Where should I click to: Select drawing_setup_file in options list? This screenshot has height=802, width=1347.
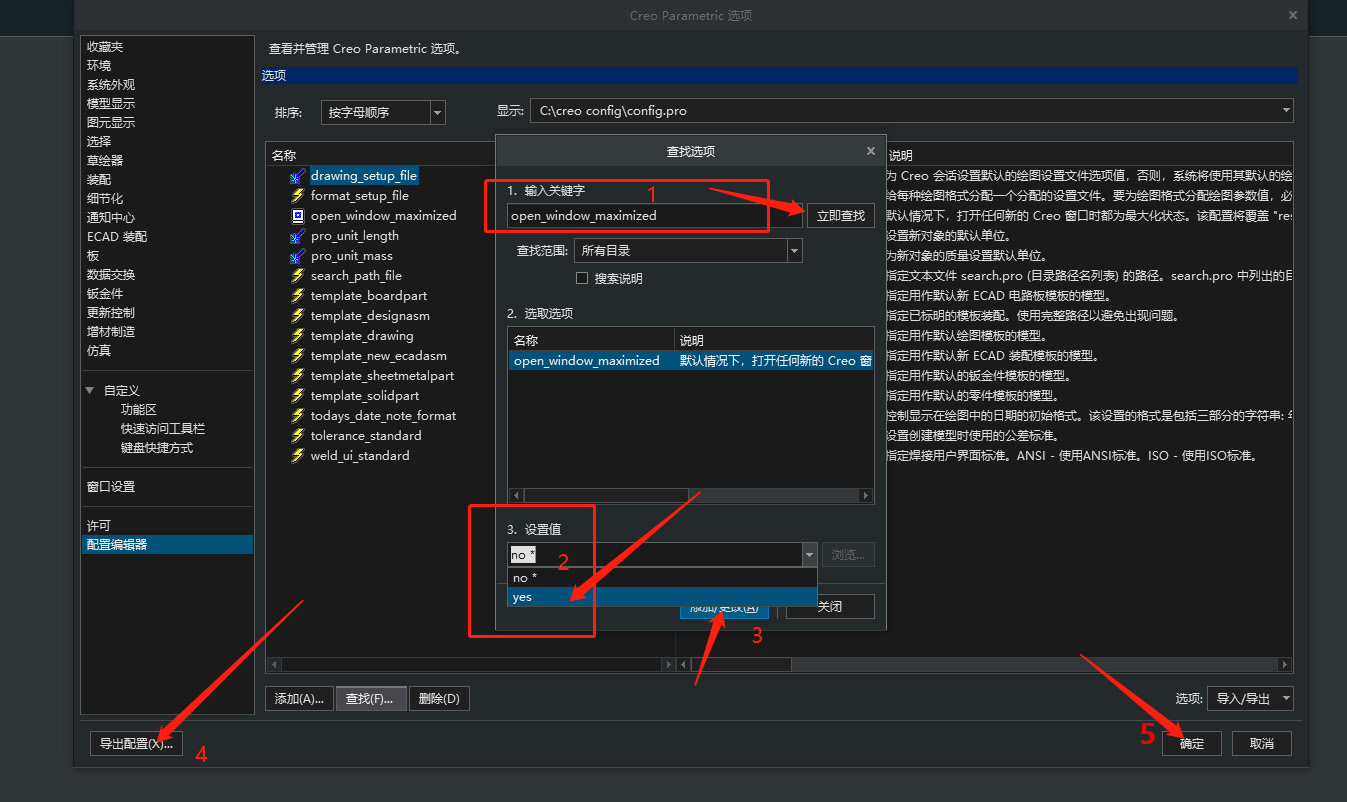pos(364,176)
